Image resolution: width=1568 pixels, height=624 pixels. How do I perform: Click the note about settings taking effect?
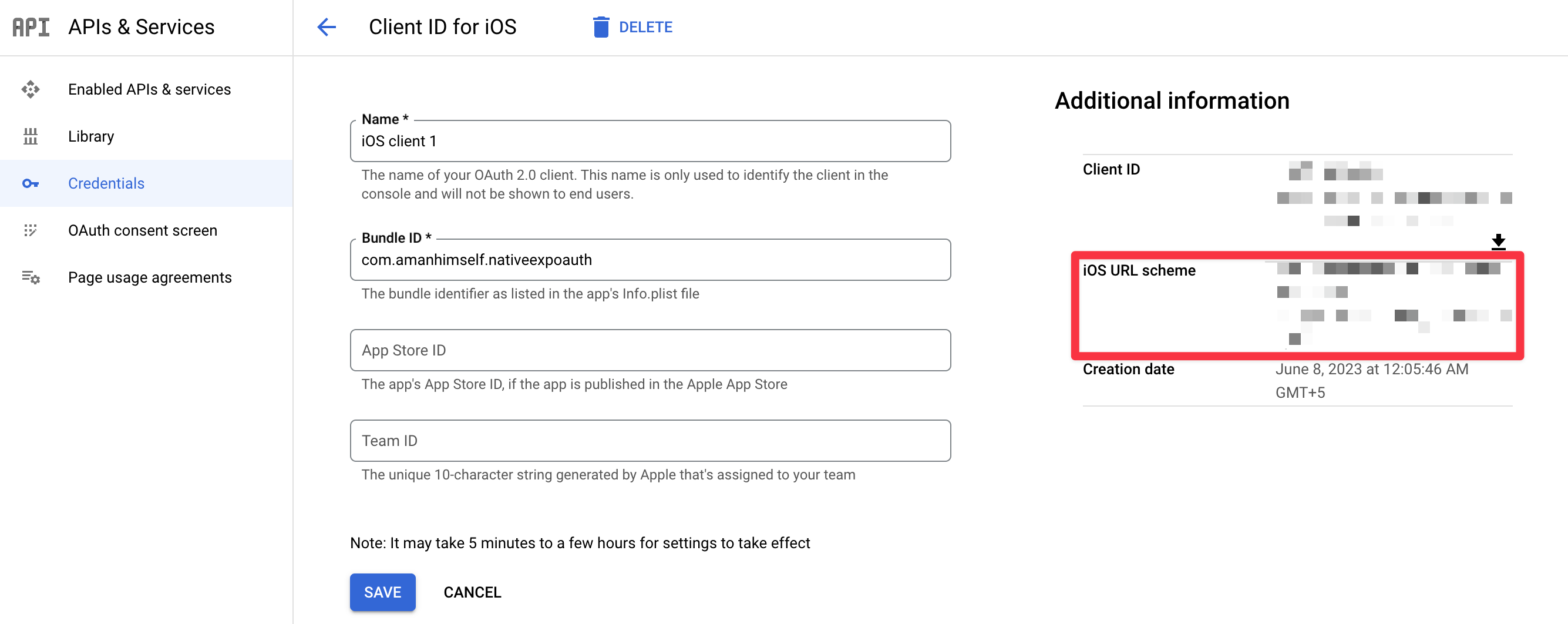(580, 542)
